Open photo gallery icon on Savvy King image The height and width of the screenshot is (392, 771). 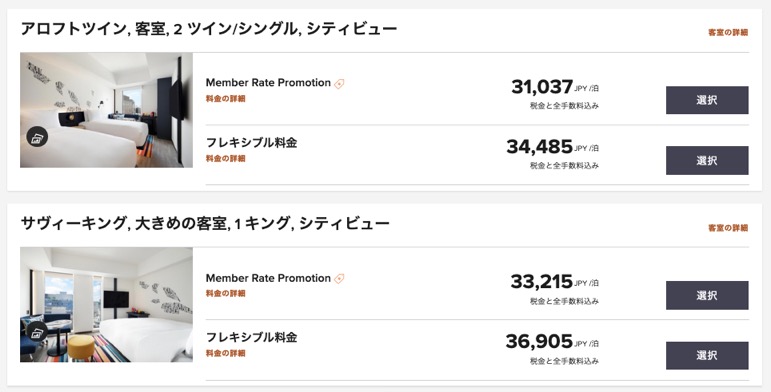37,332
